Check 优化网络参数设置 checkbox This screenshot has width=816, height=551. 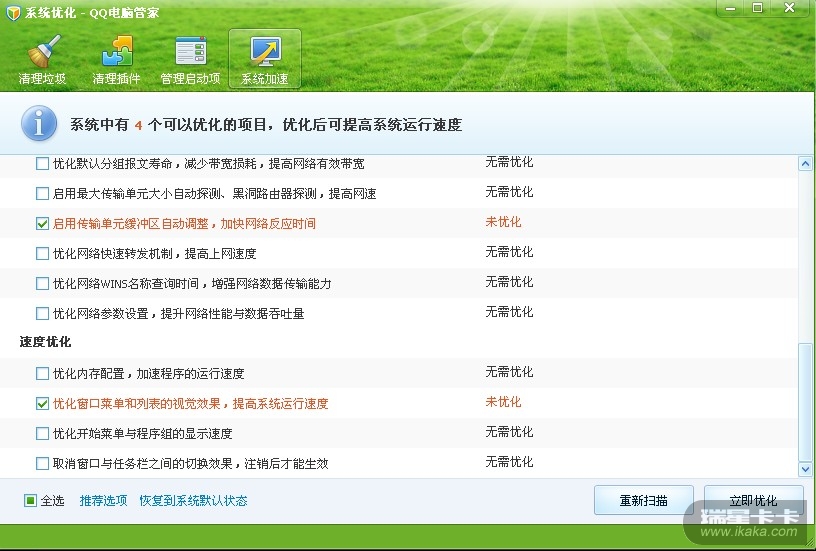click(x=42, y=314)
